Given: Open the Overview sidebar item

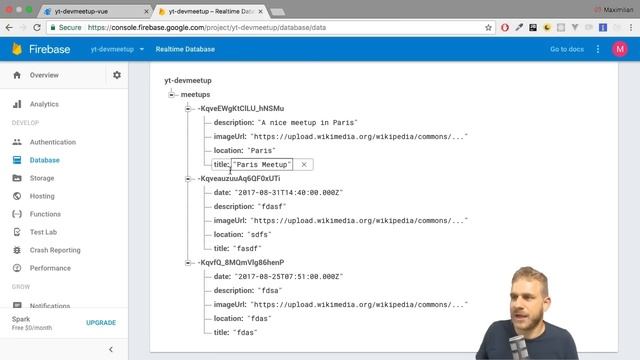Looking at the screenshot, I should click(44, 75).
